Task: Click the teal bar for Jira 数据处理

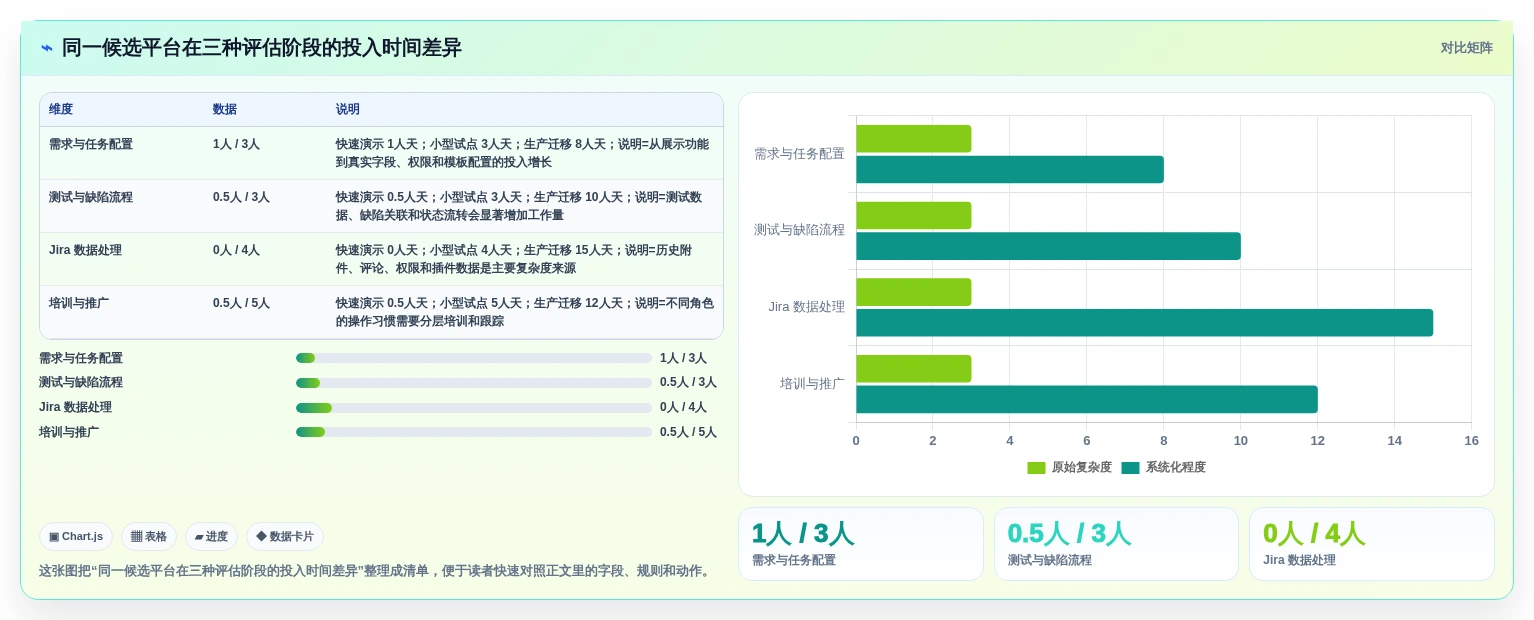Action: pyautogui.click(x=1144, y=323)
